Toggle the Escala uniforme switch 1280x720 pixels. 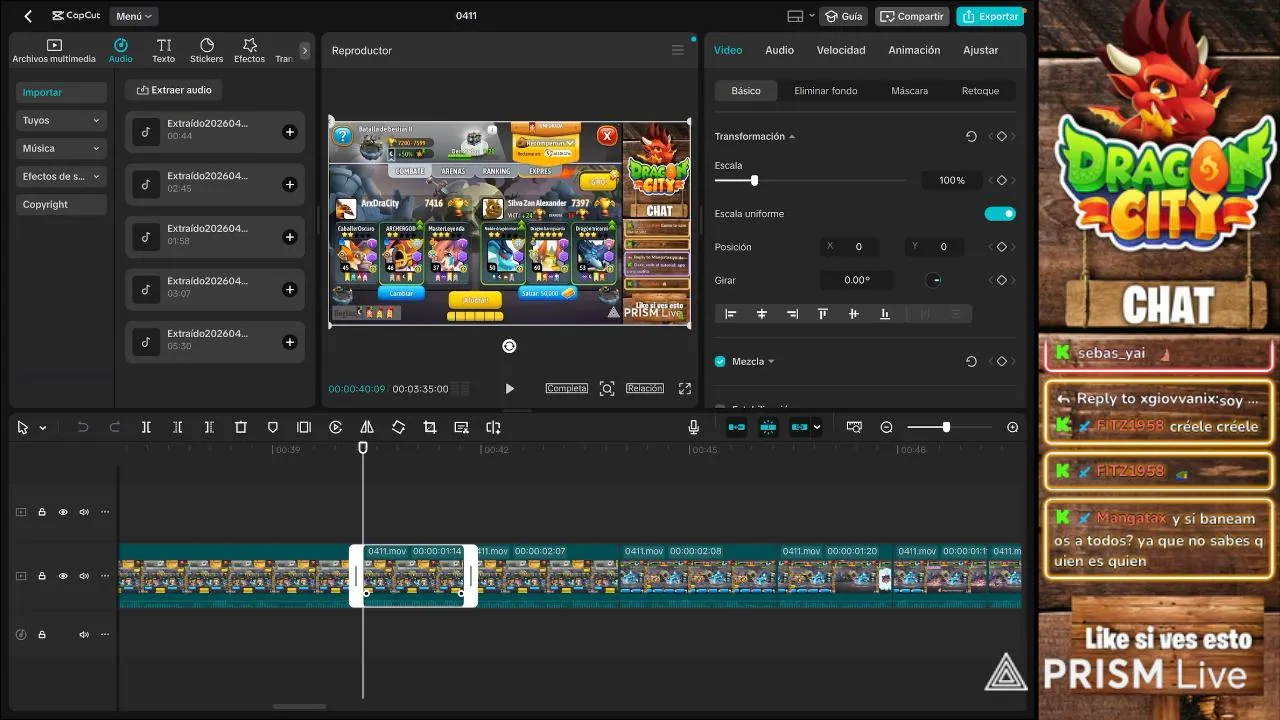[x=1000, y=214]
